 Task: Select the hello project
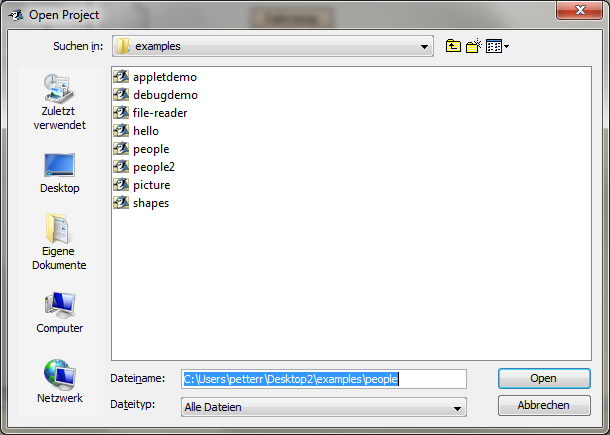point(136,131)
